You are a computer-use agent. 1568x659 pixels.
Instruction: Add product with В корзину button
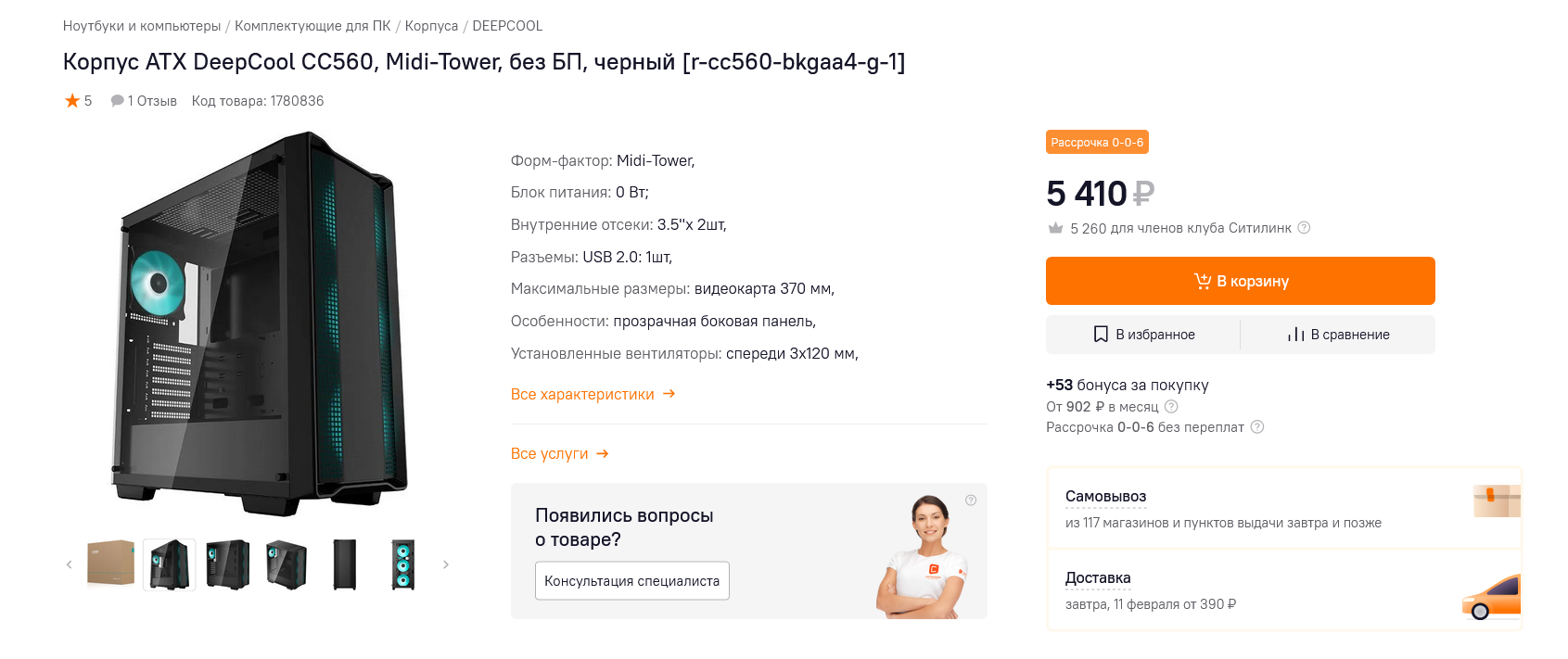(x=1240, y=281)
